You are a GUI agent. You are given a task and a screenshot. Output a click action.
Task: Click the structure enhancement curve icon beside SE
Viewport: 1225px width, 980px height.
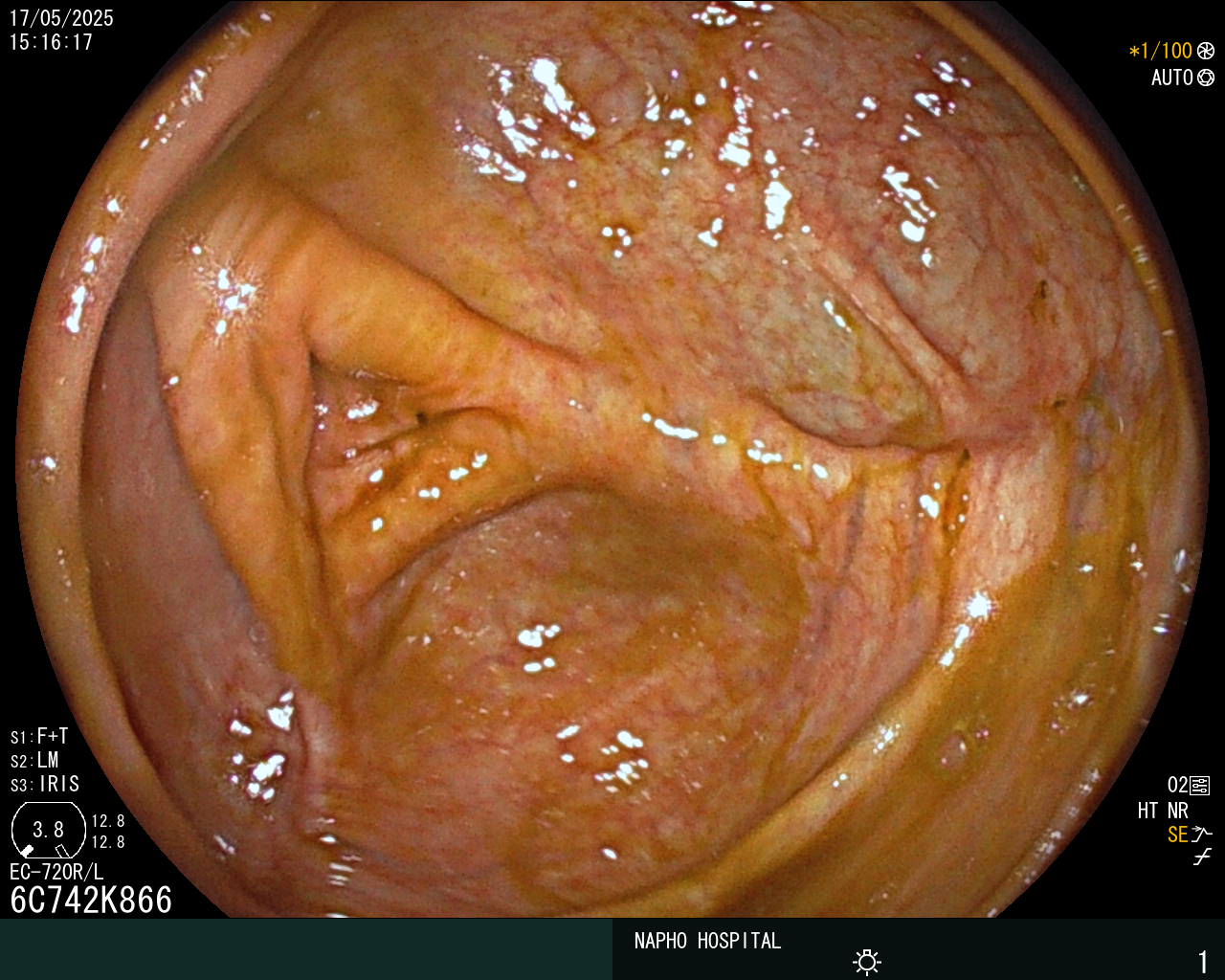click(1202, 835)
